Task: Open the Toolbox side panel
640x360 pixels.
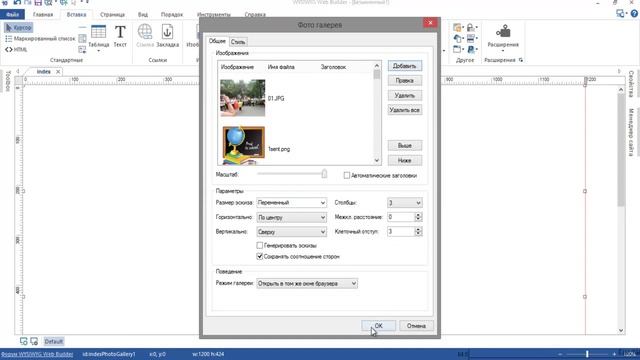Action: [x=8, y=81]
